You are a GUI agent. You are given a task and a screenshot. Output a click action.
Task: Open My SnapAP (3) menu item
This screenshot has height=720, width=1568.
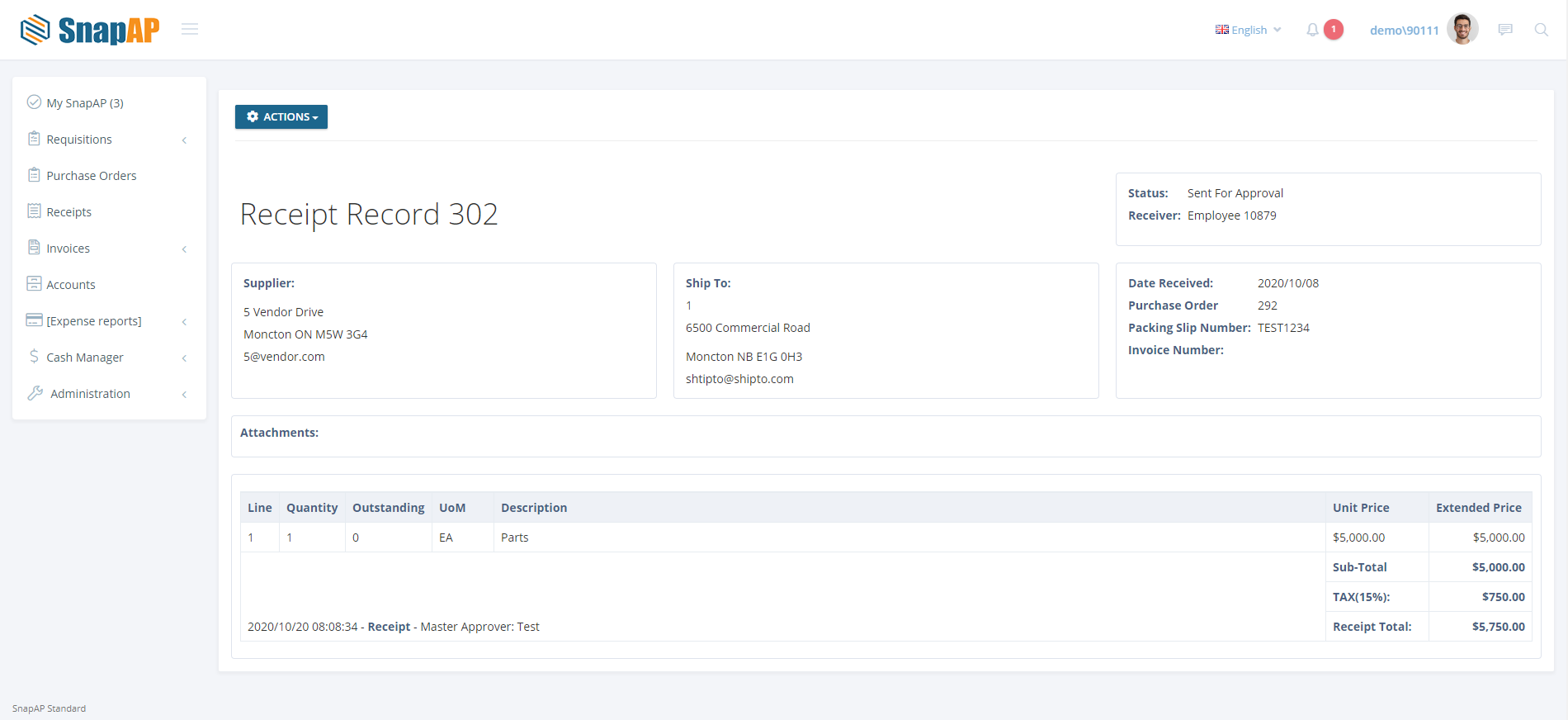(x=85, y=103)
